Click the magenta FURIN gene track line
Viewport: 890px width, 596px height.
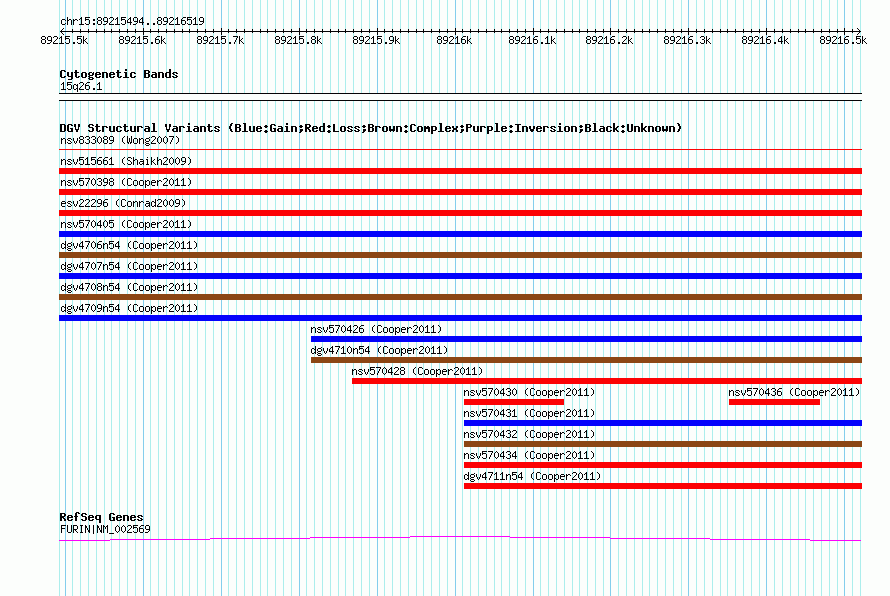tap(460, 538)
